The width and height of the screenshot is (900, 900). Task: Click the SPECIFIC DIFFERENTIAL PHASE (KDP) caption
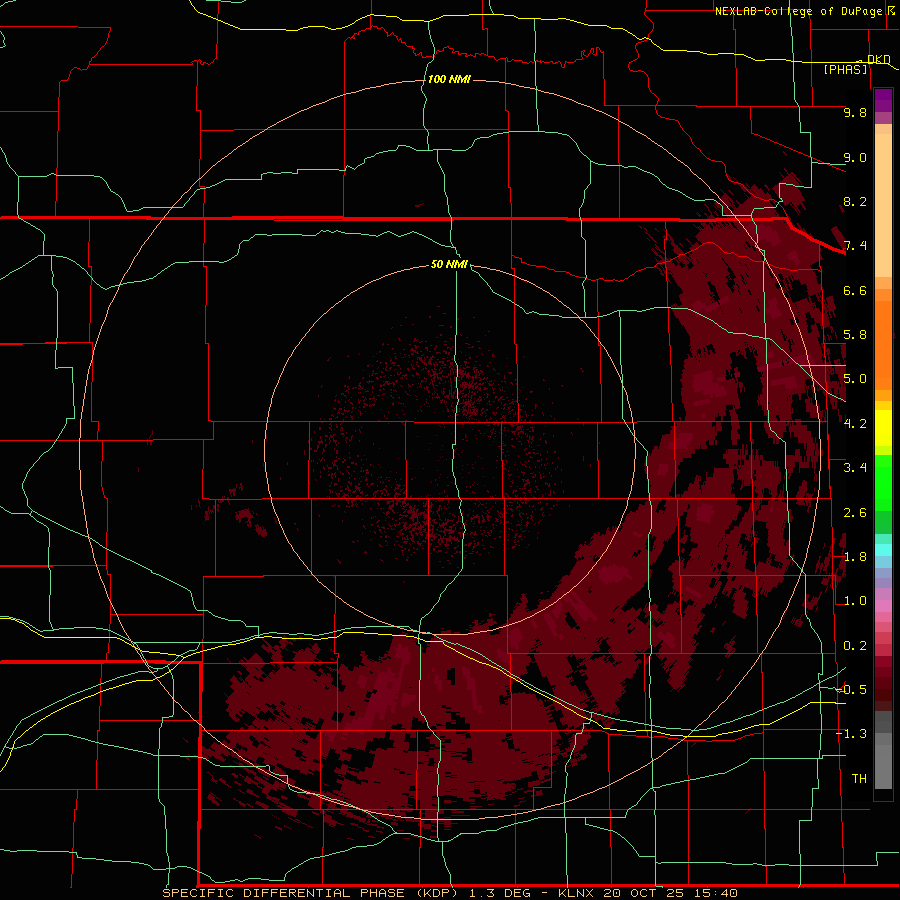(x=312, y=893)
